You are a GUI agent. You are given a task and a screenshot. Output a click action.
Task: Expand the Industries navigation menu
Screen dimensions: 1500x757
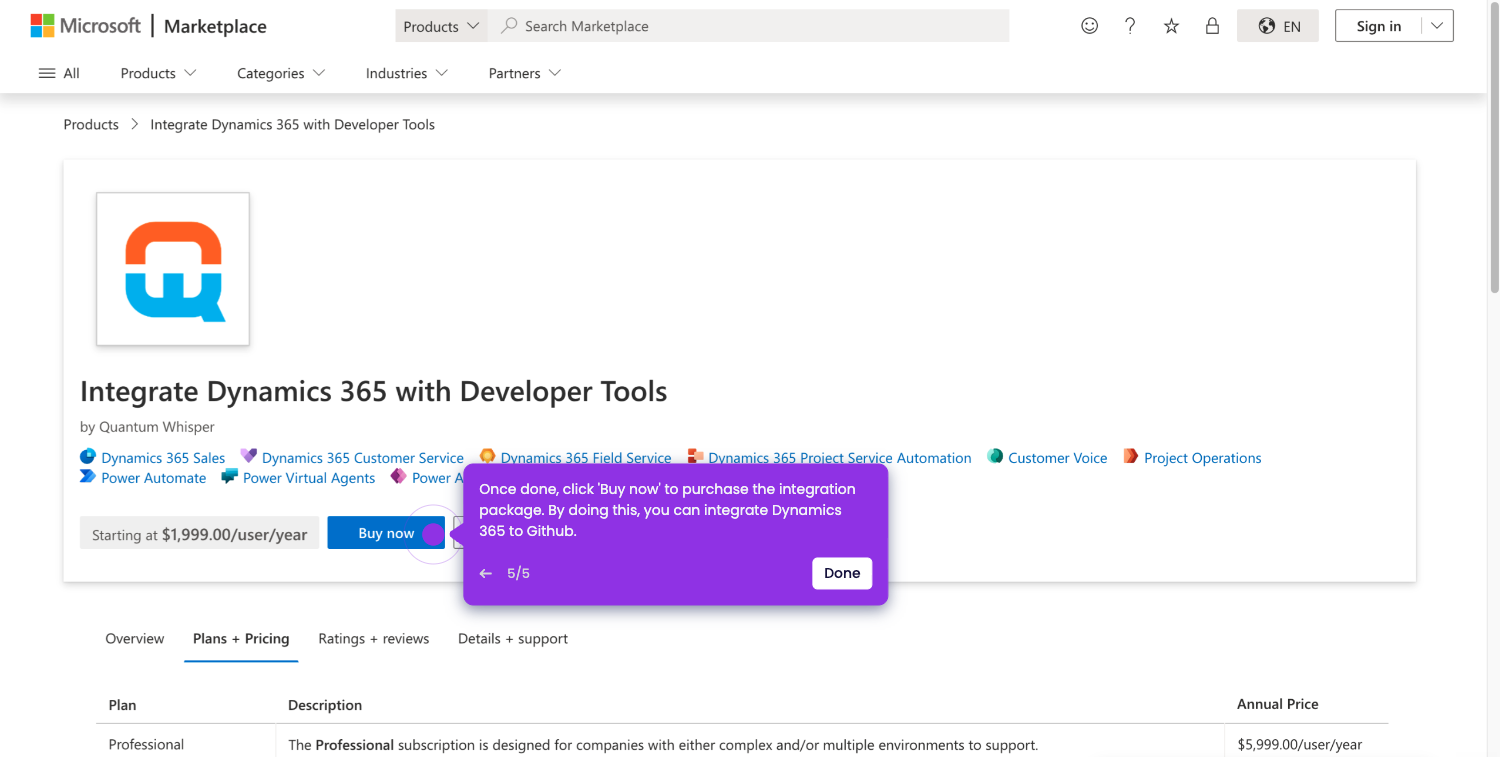407,73
